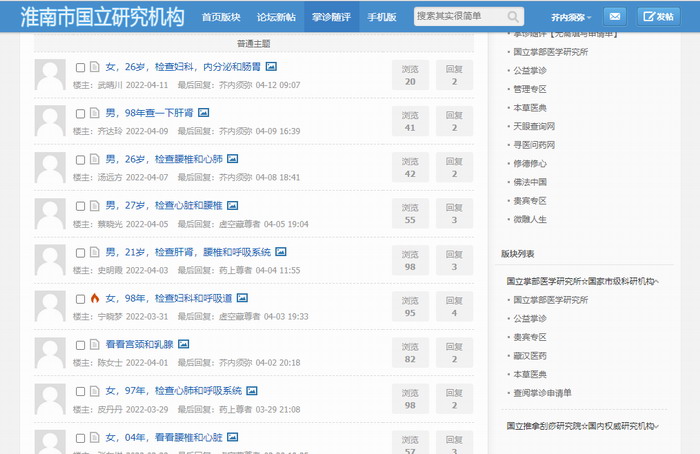The height and width of the screenshot is (454, 700).
Task: Click the 淮南市国立研究机构 site title
Action: point(102,17)
